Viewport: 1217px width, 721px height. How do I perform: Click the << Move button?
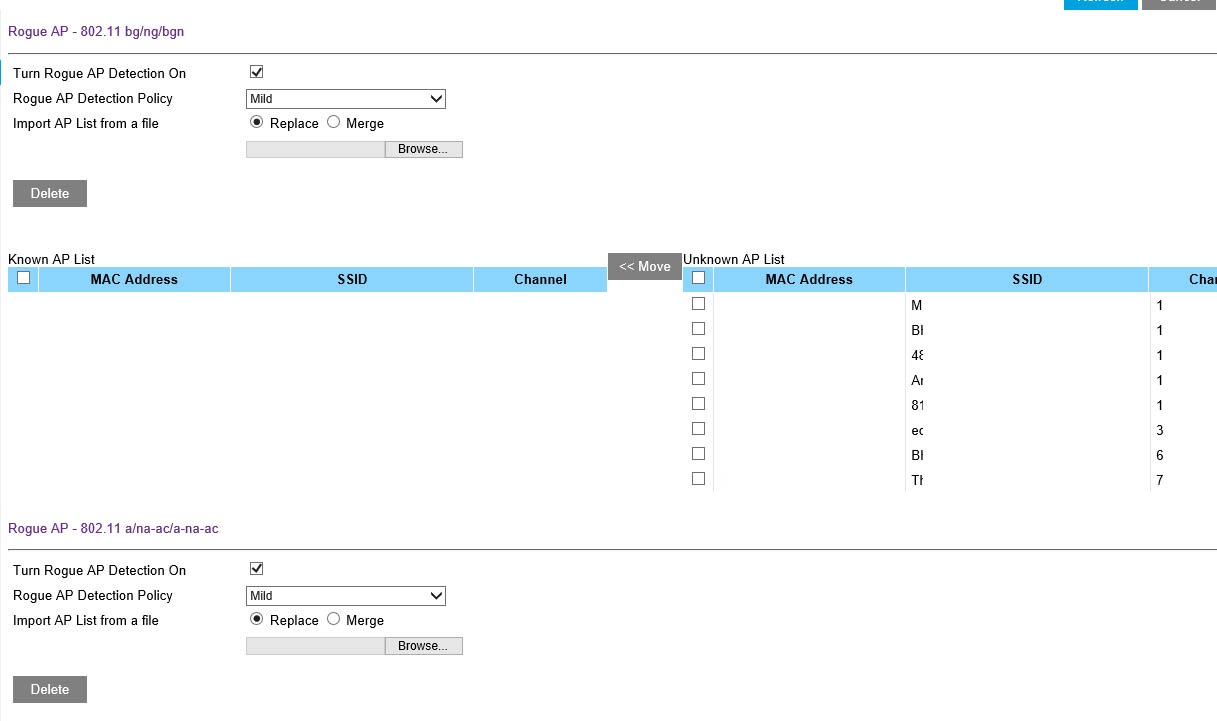(x=645, y=266)
